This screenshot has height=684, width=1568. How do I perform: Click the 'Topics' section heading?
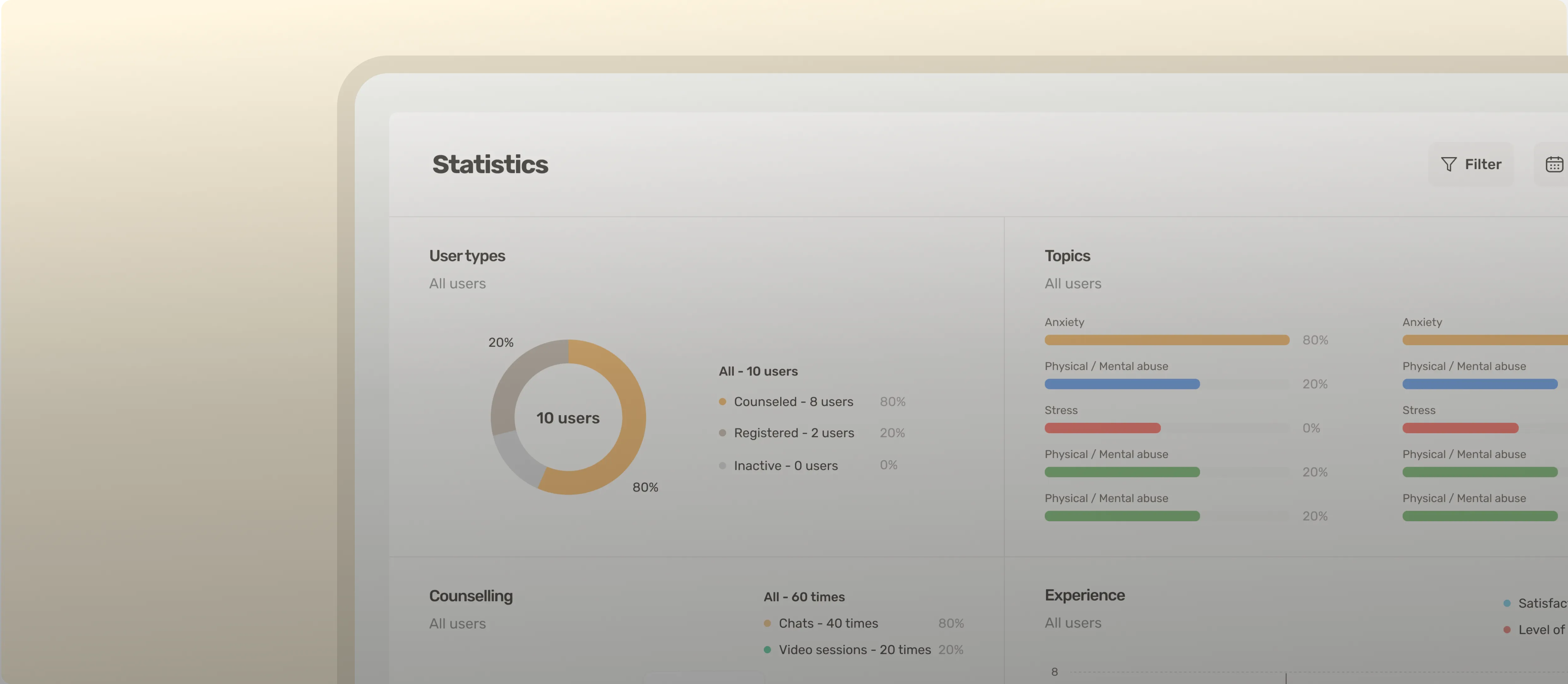pos(1067,256)
